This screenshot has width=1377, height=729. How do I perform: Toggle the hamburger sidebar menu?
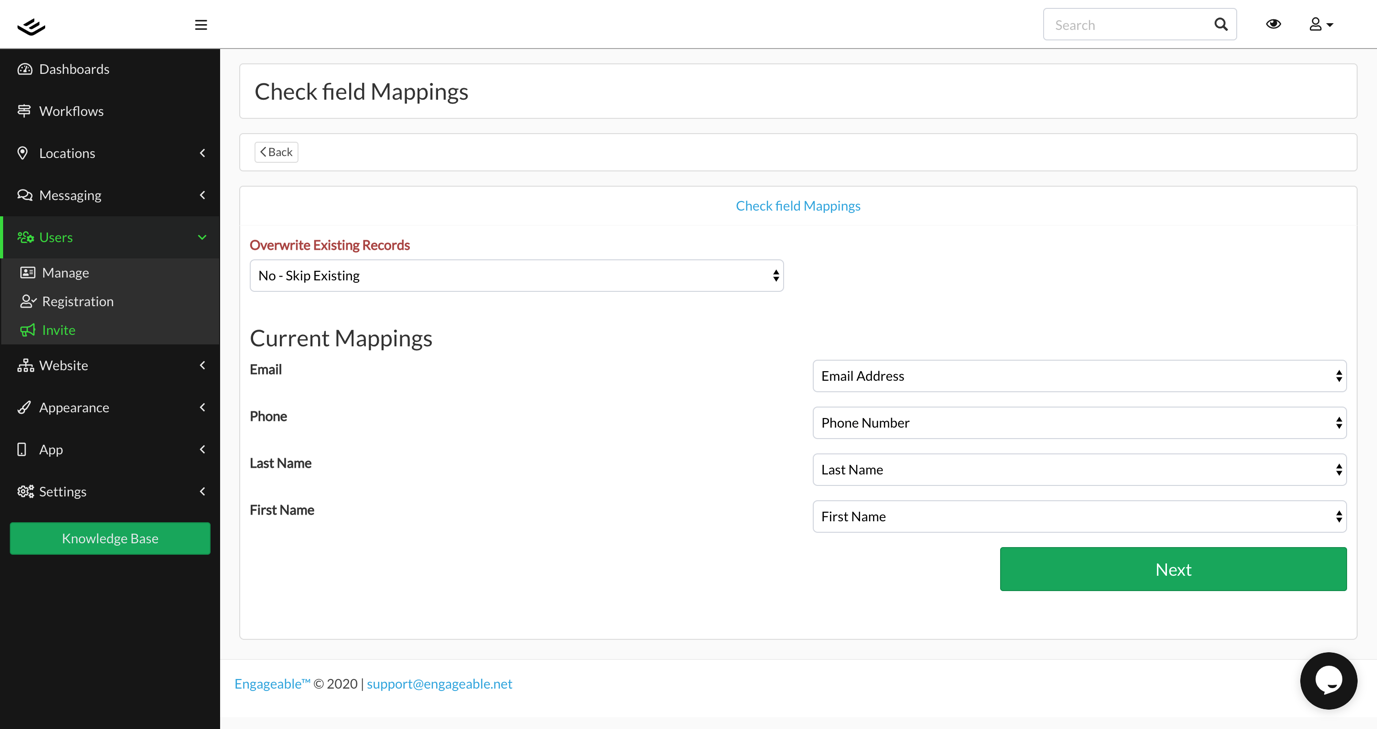(x=201, y=25)
